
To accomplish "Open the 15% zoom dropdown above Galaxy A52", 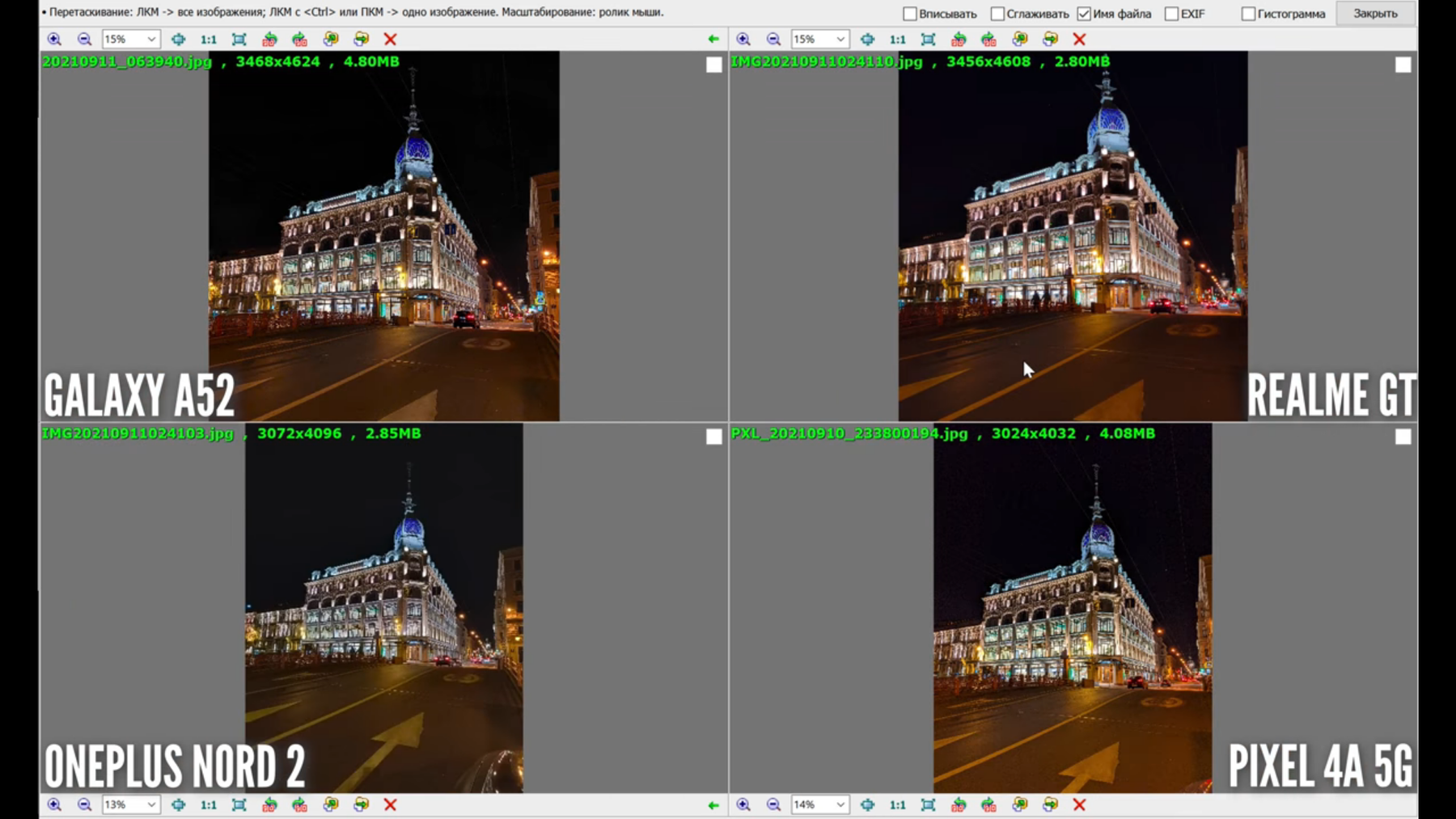I will 150,39.
